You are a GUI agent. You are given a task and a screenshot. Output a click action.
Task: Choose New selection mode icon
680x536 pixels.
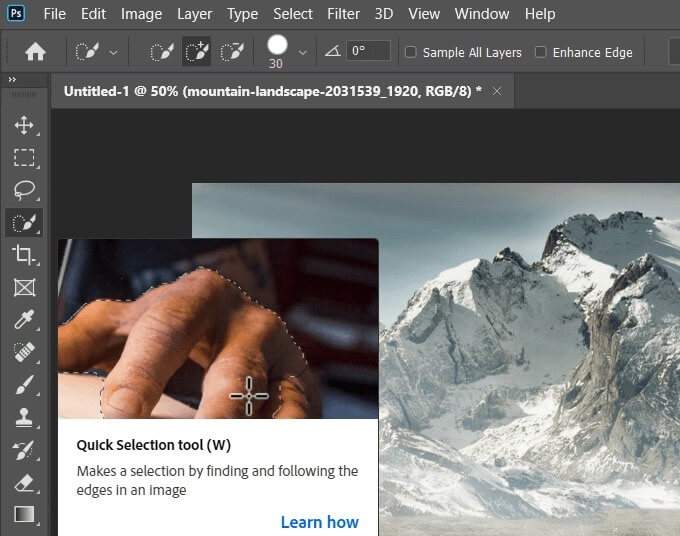point(162,52)
